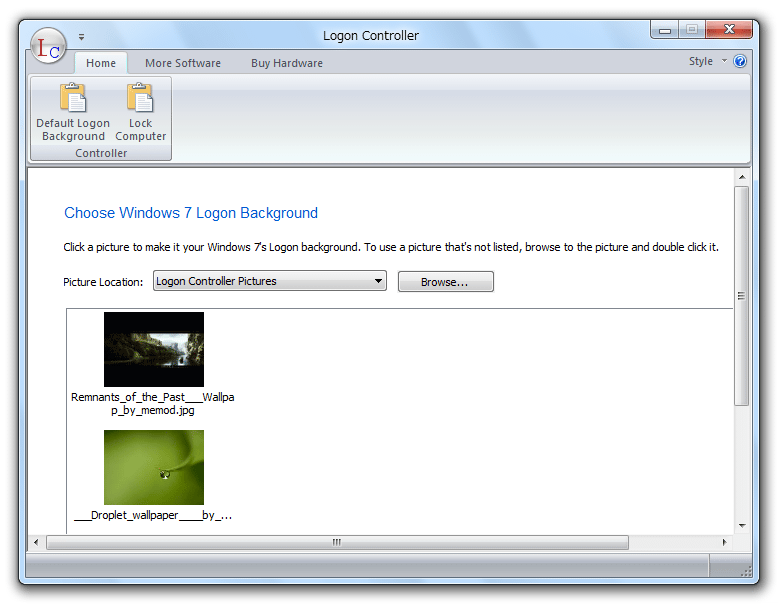Image resolution: width=783 pixels, height=608 pixels.
Task: Minimize the Logon Controller window
Action: coord(665,29)
